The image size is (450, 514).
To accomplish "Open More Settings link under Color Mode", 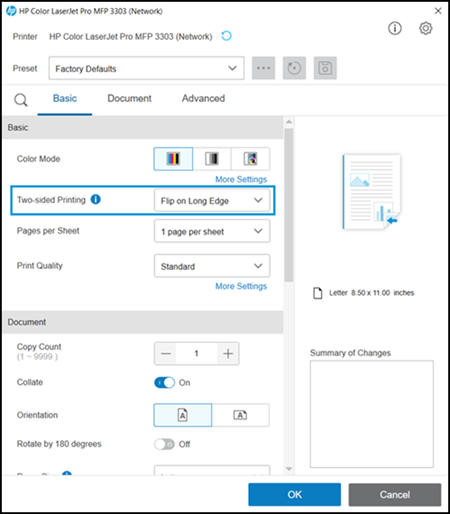I will [x=241, y=179].
